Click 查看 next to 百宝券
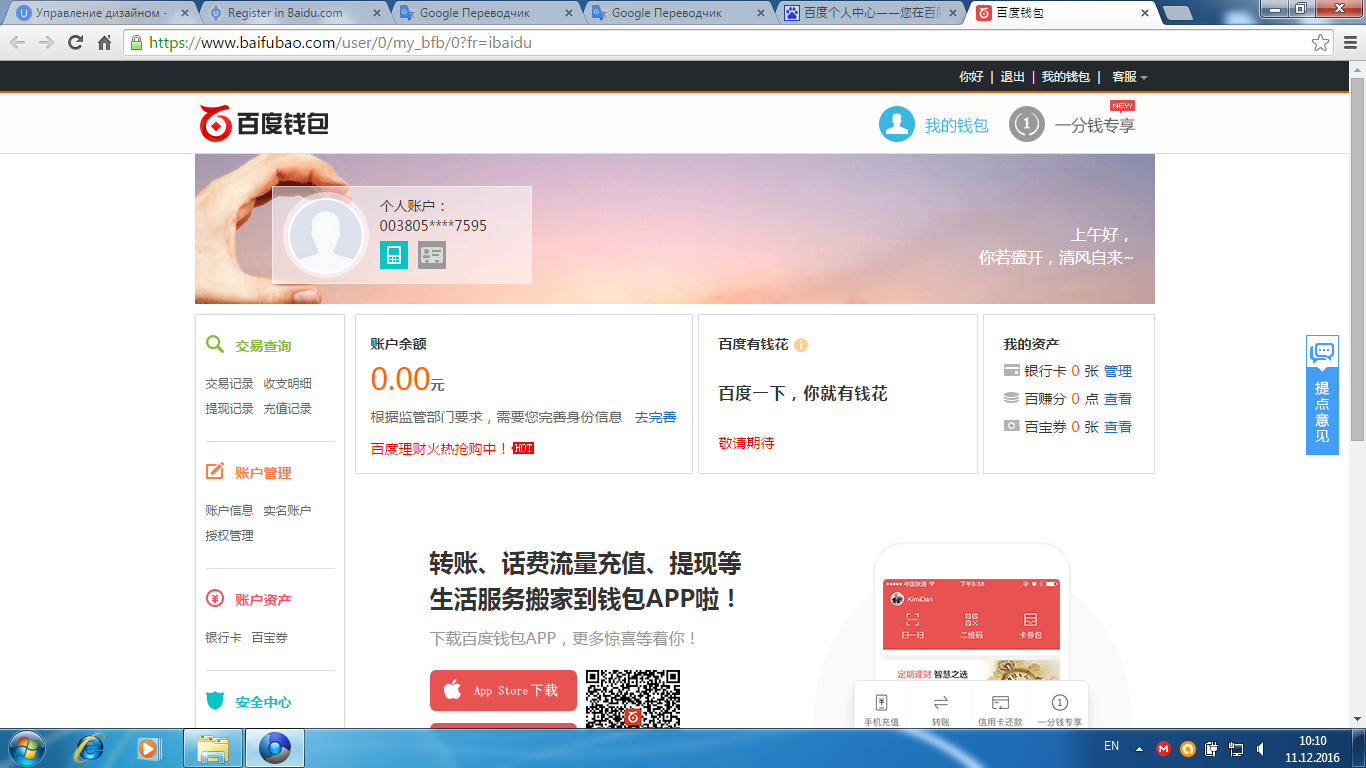1366x768 pixels. point(1118,427)
